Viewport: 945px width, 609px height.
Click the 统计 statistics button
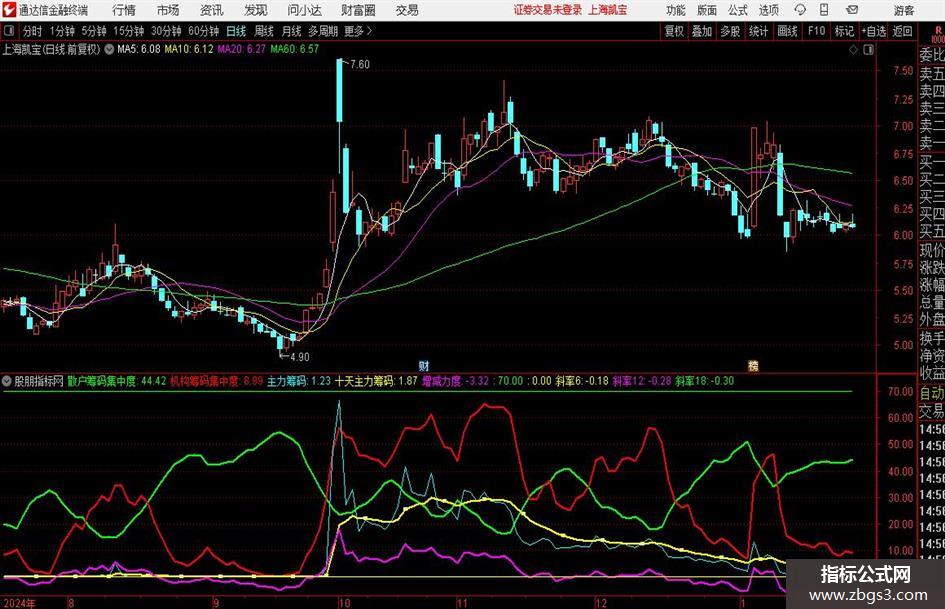758,31
